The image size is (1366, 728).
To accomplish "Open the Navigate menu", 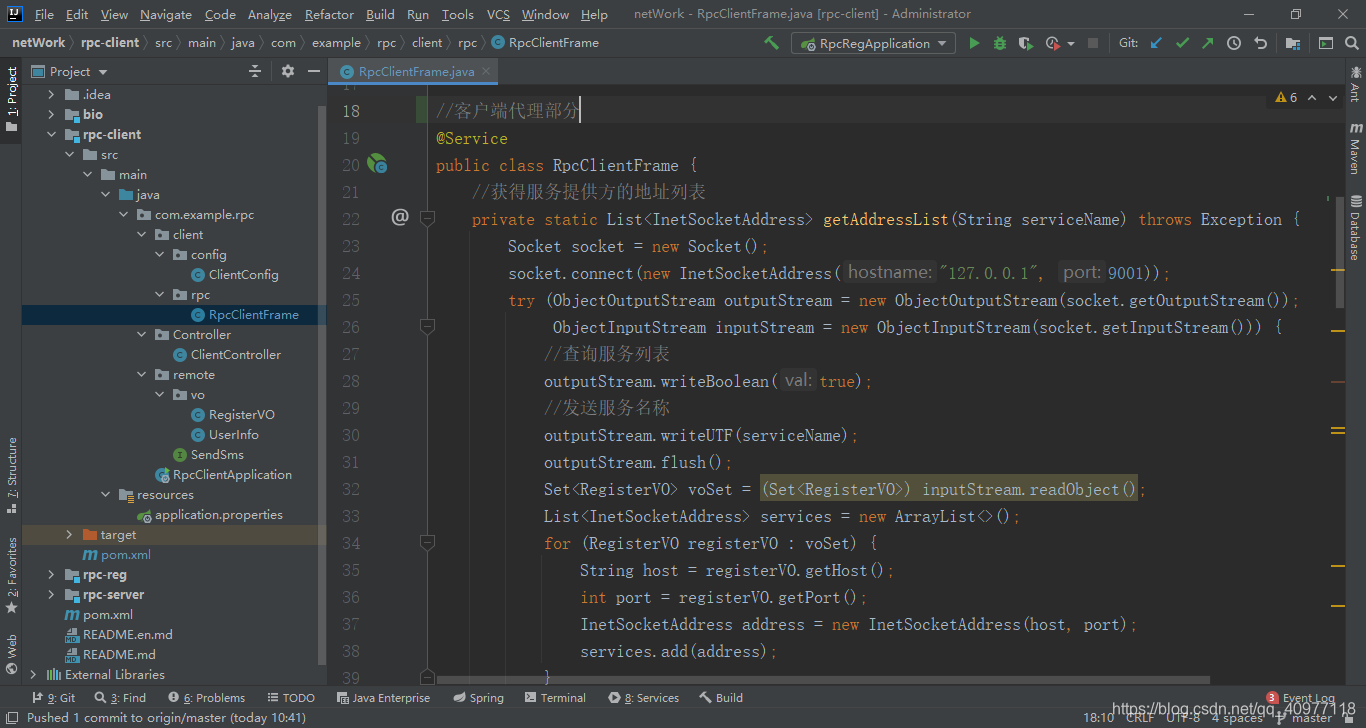I will pyautogui.click(x=166, y=14).
